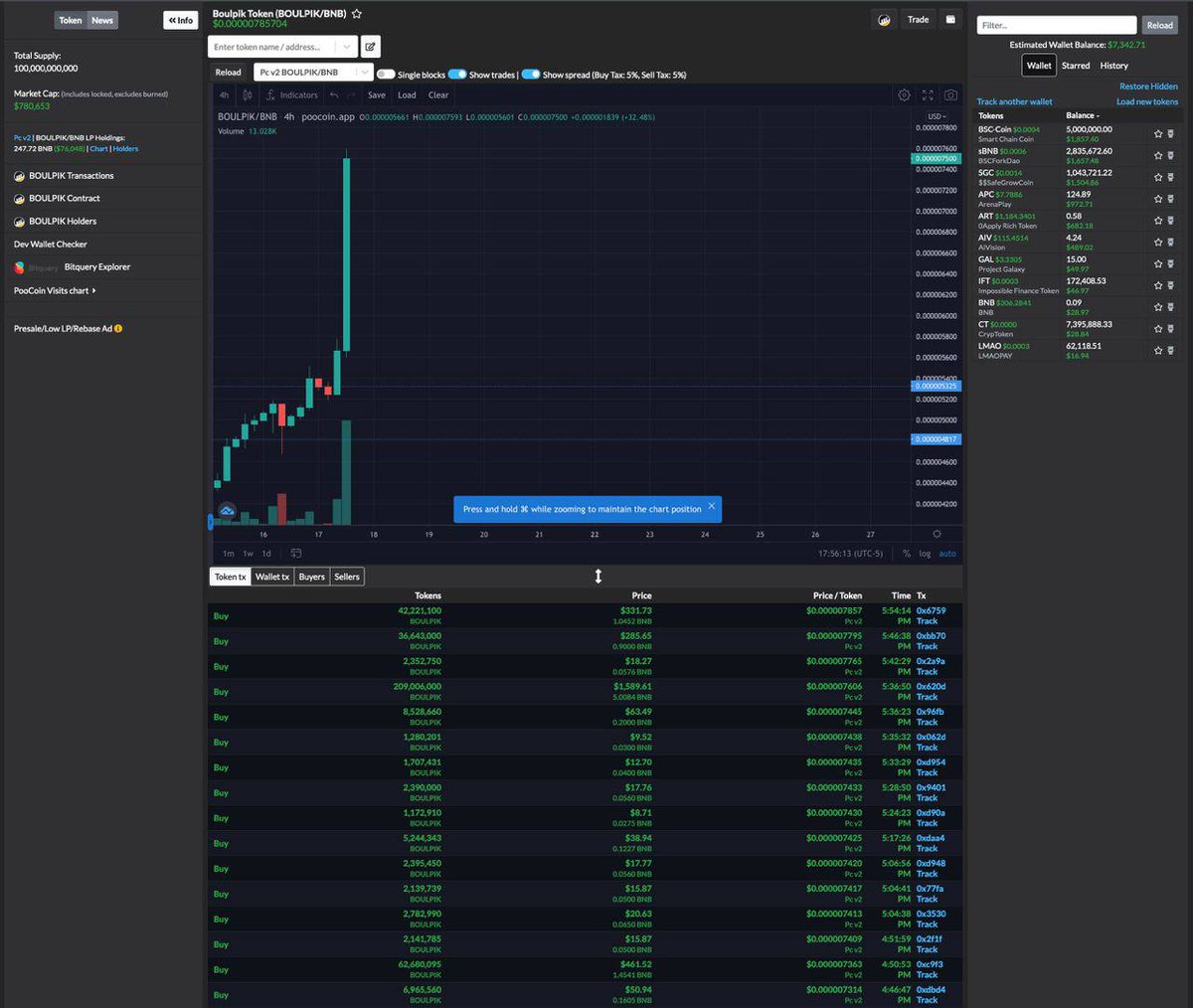Close the zooming hint notification

pos(711,507)
